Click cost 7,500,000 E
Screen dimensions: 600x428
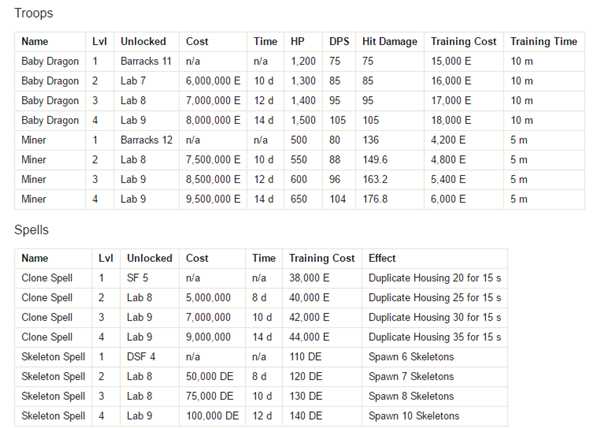click(x=213, y=159)
